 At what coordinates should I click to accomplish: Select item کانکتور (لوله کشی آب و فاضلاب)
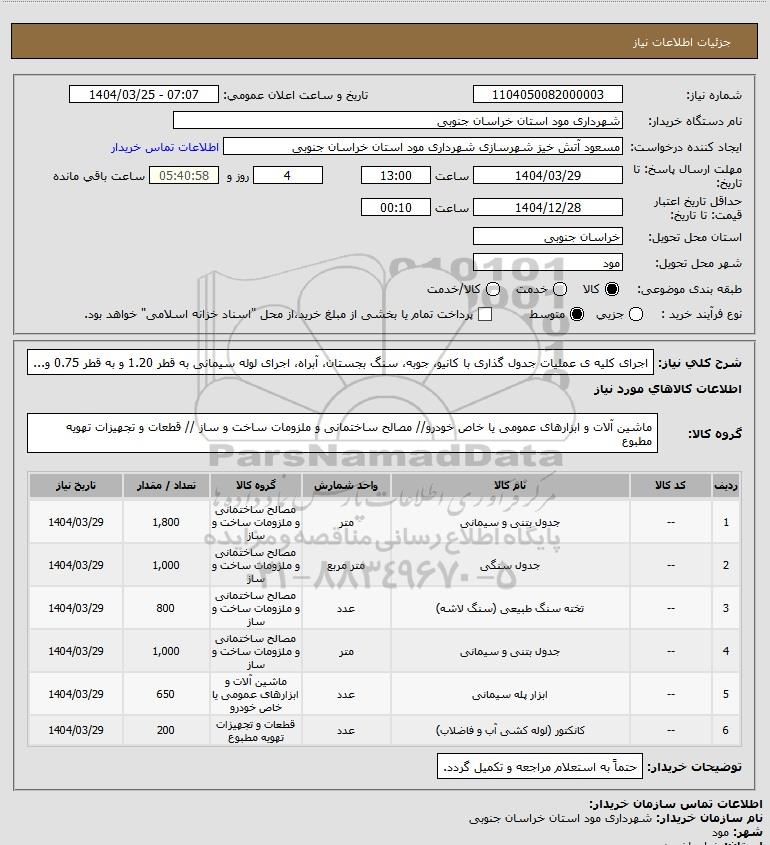510,730
